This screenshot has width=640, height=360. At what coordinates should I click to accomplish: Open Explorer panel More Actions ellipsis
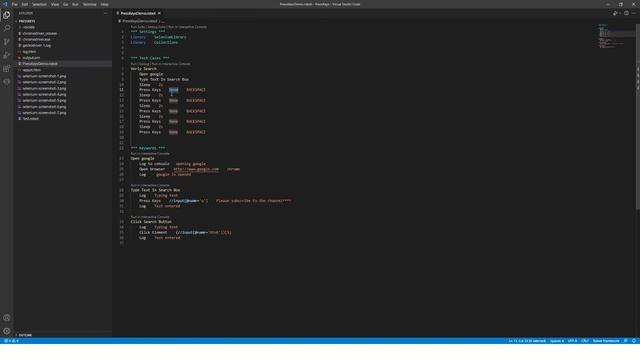(106, 13)
